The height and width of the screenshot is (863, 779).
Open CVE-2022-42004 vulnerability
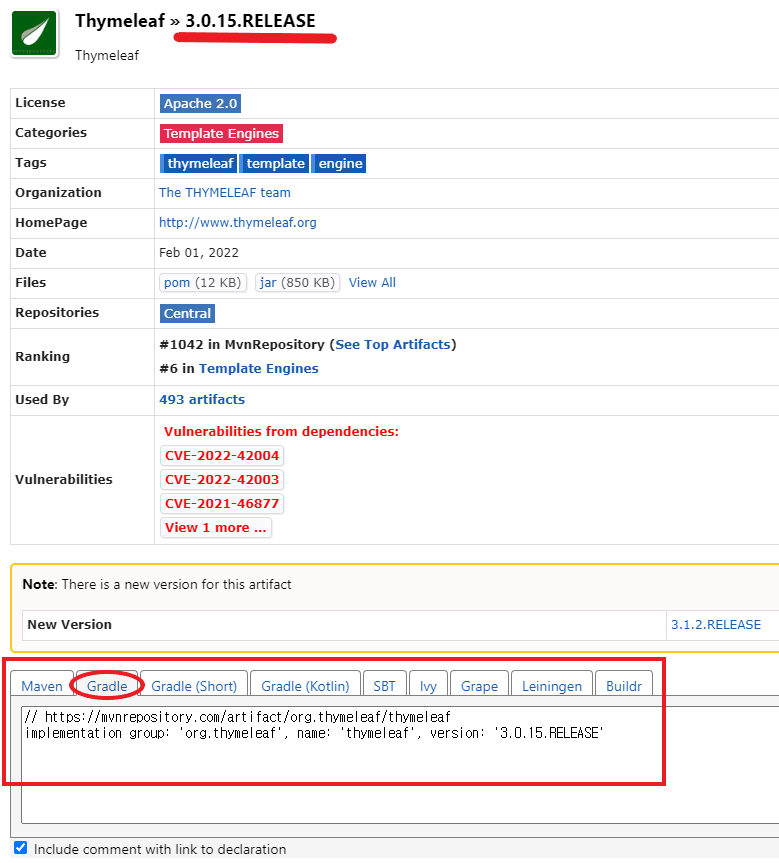coord(222,456)
